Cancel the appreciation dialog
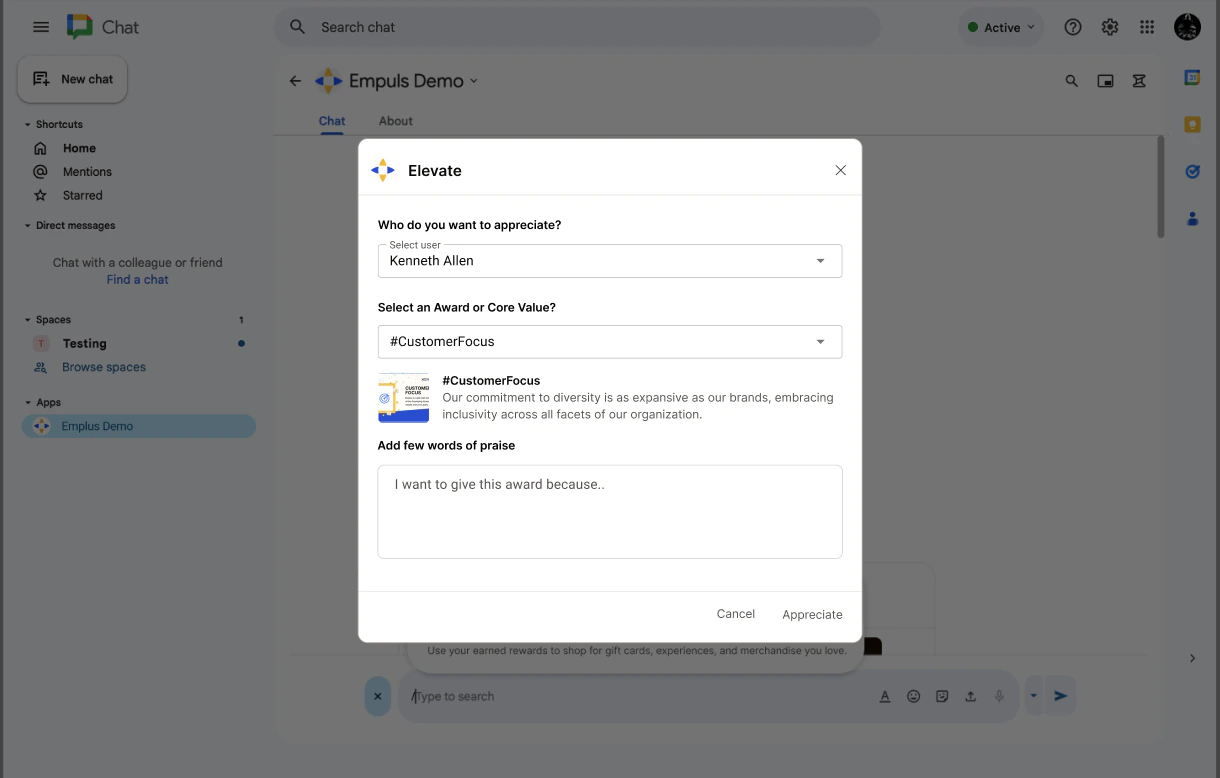 point(736,614)
